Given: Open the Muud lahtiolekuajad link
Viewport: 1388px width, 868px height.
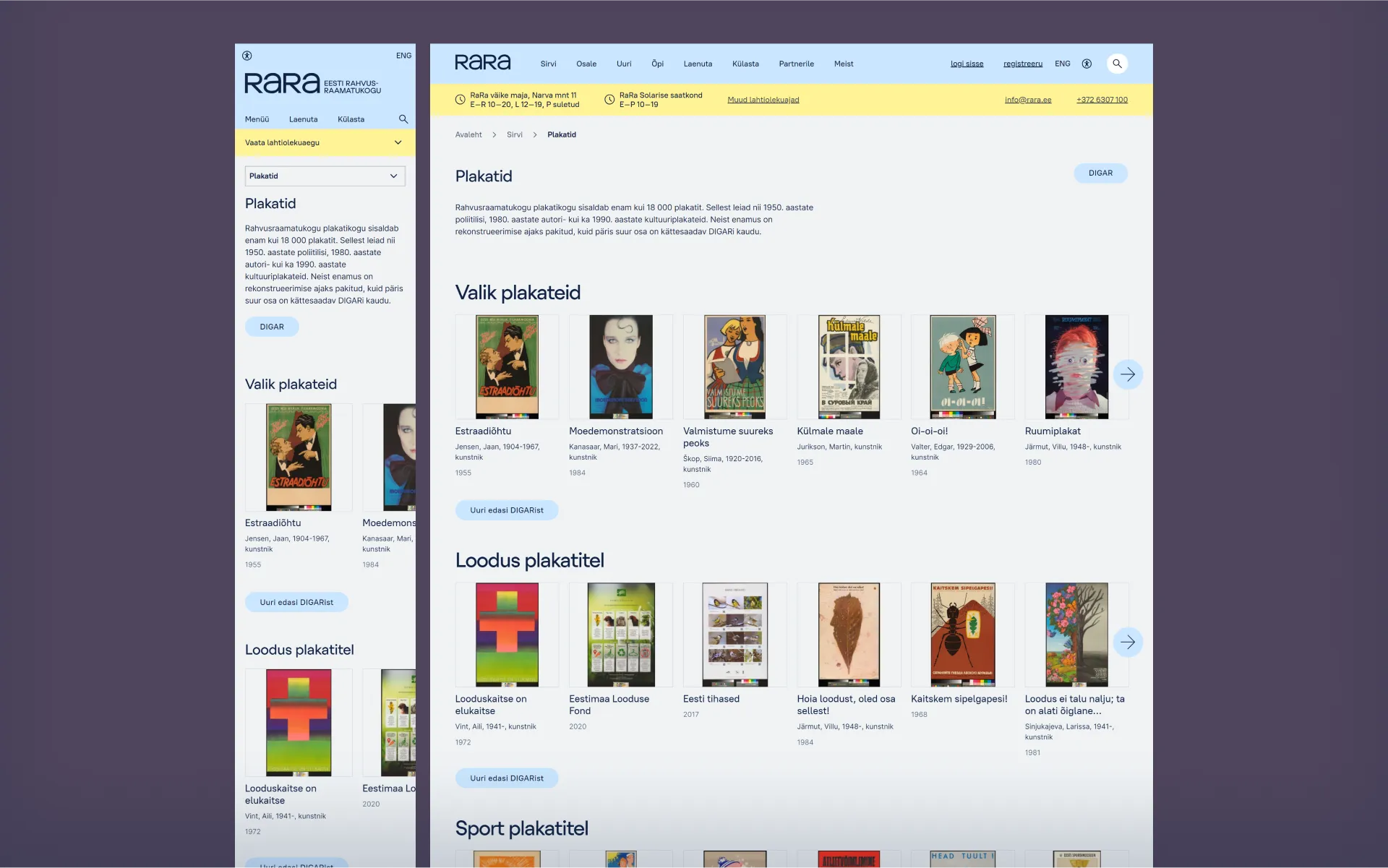Looking at the screenshot, I should [763, 100].
